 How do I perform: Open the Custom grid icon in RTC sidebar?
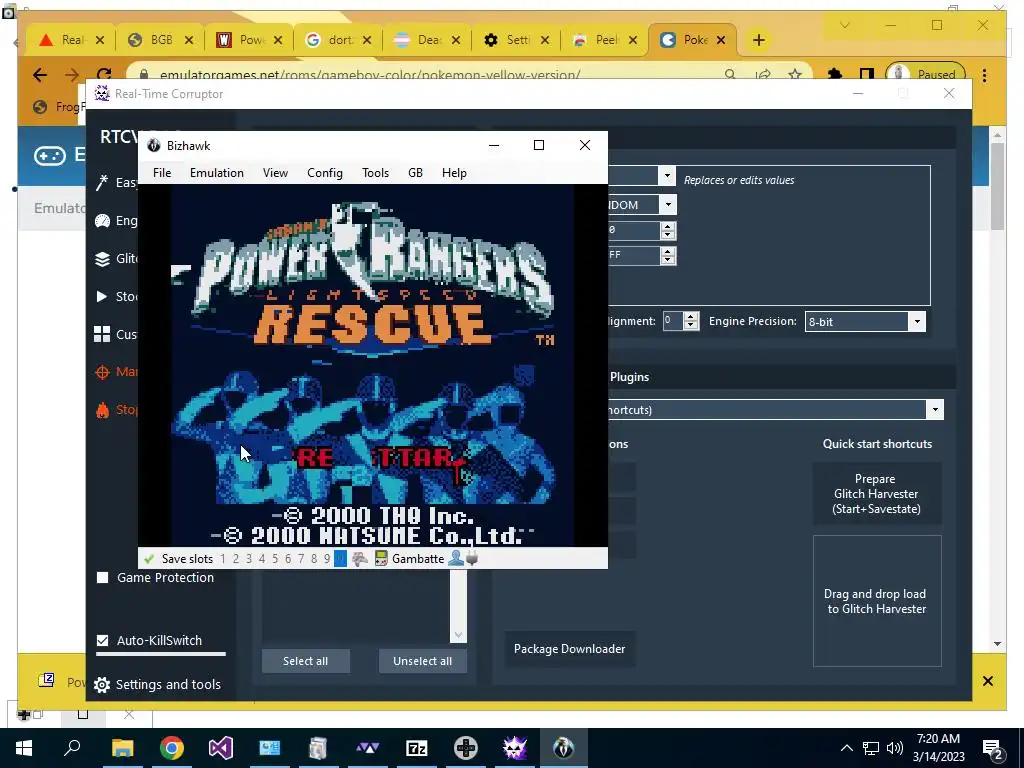[x=102, y=334]
